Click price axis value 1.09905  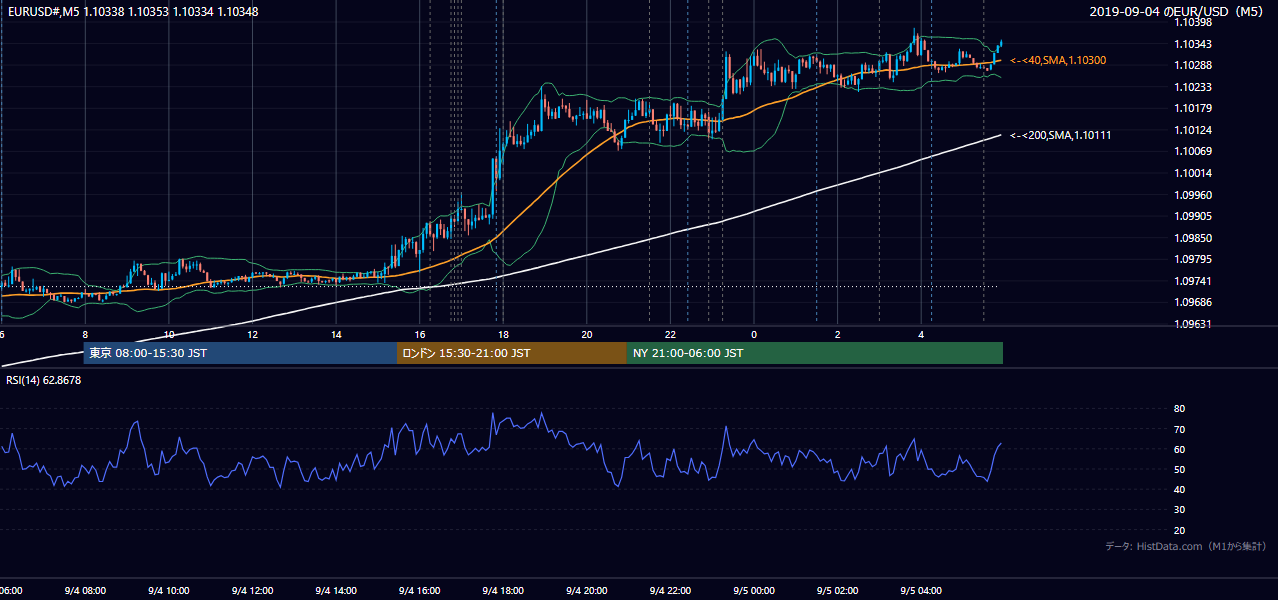pos(1193,216)
